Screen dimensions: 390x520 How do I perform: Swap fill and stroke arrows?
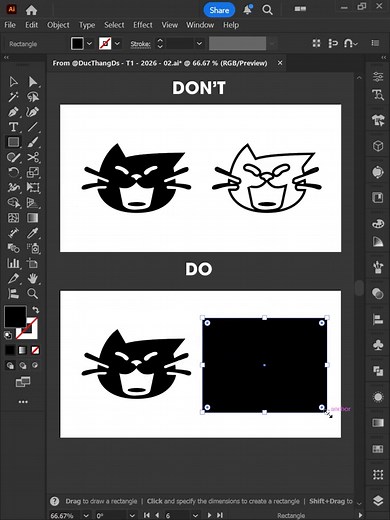[x=35, y=310]
